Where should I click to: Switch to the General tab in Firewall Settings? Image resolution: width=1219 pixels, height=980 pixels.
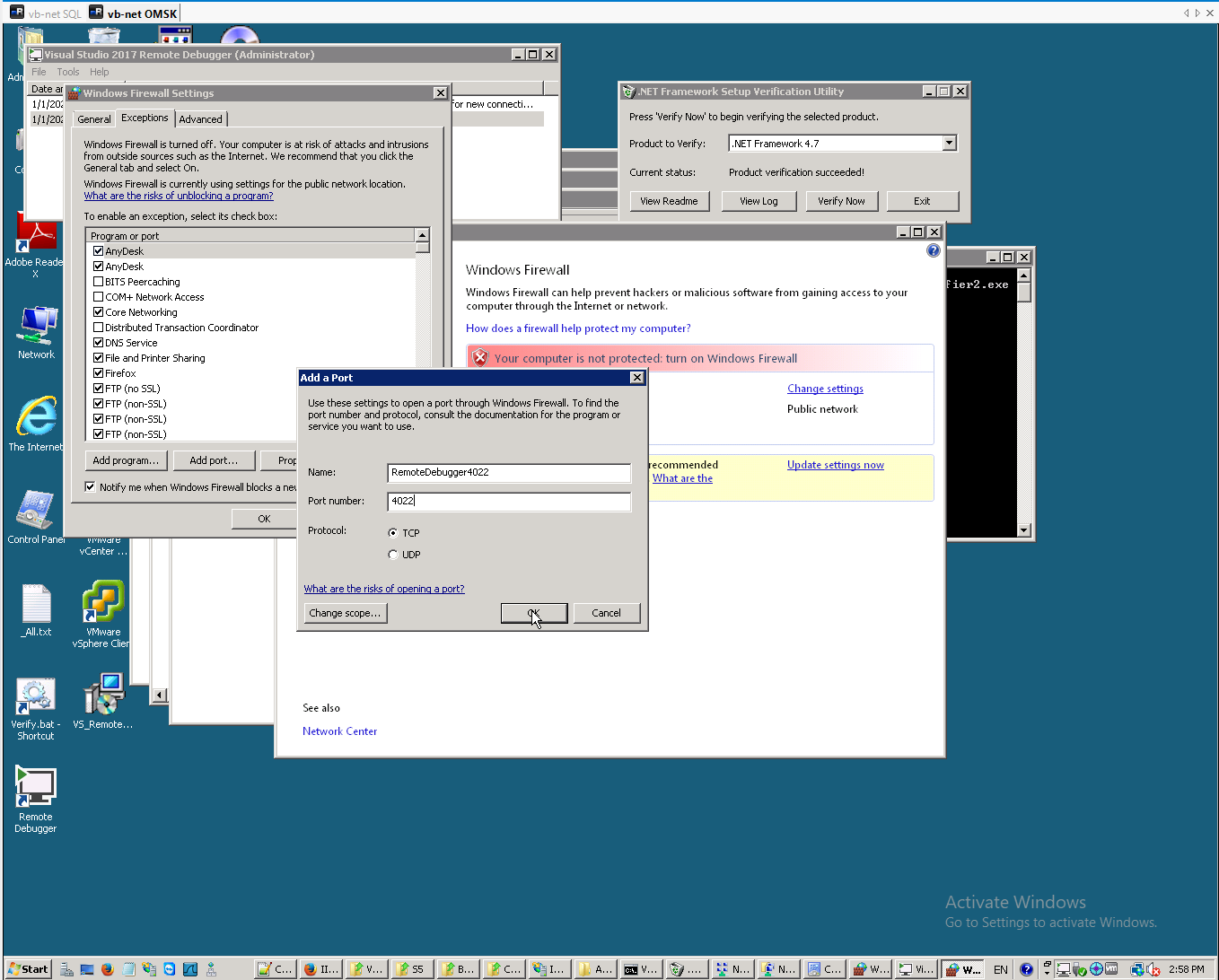[94, 119]
